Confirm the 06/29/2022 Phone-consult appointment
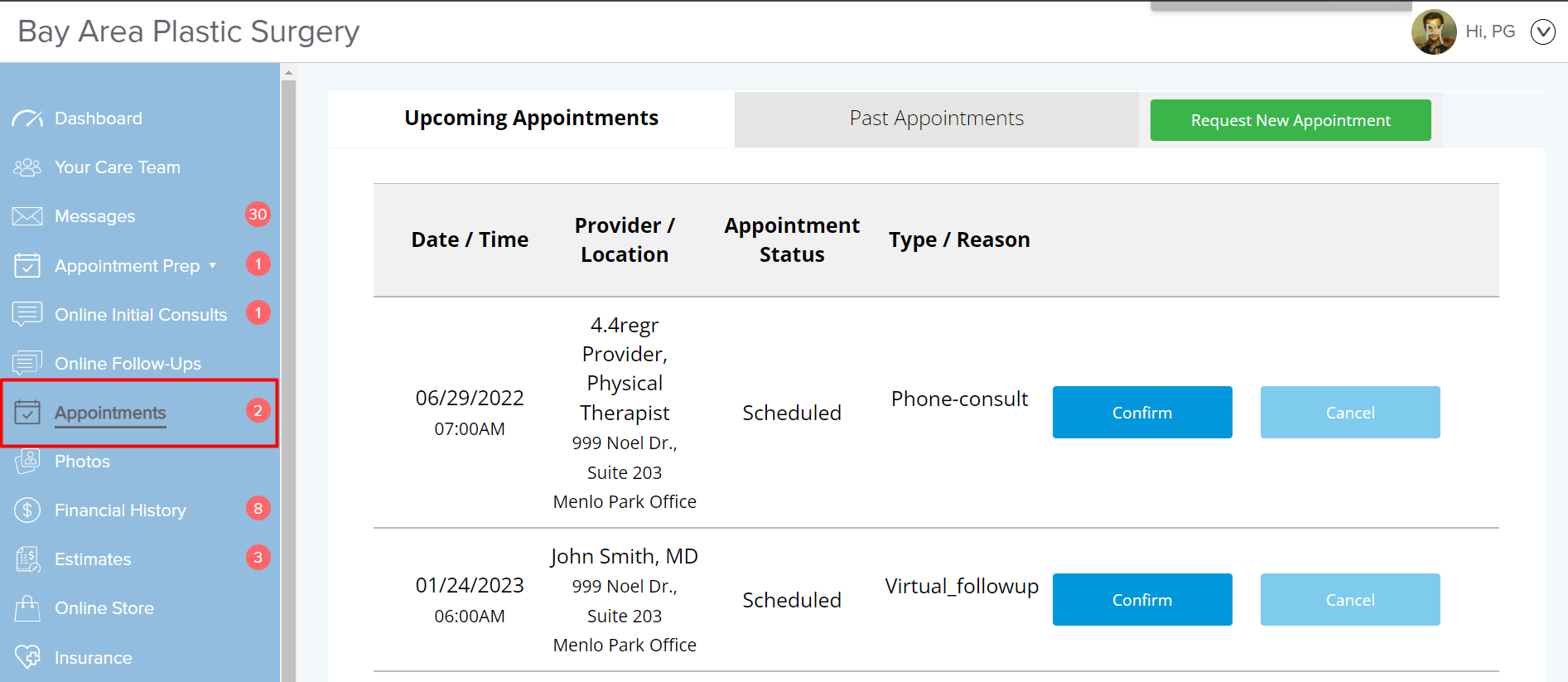Screen dimensions: 1568x682 (1142, 412)
